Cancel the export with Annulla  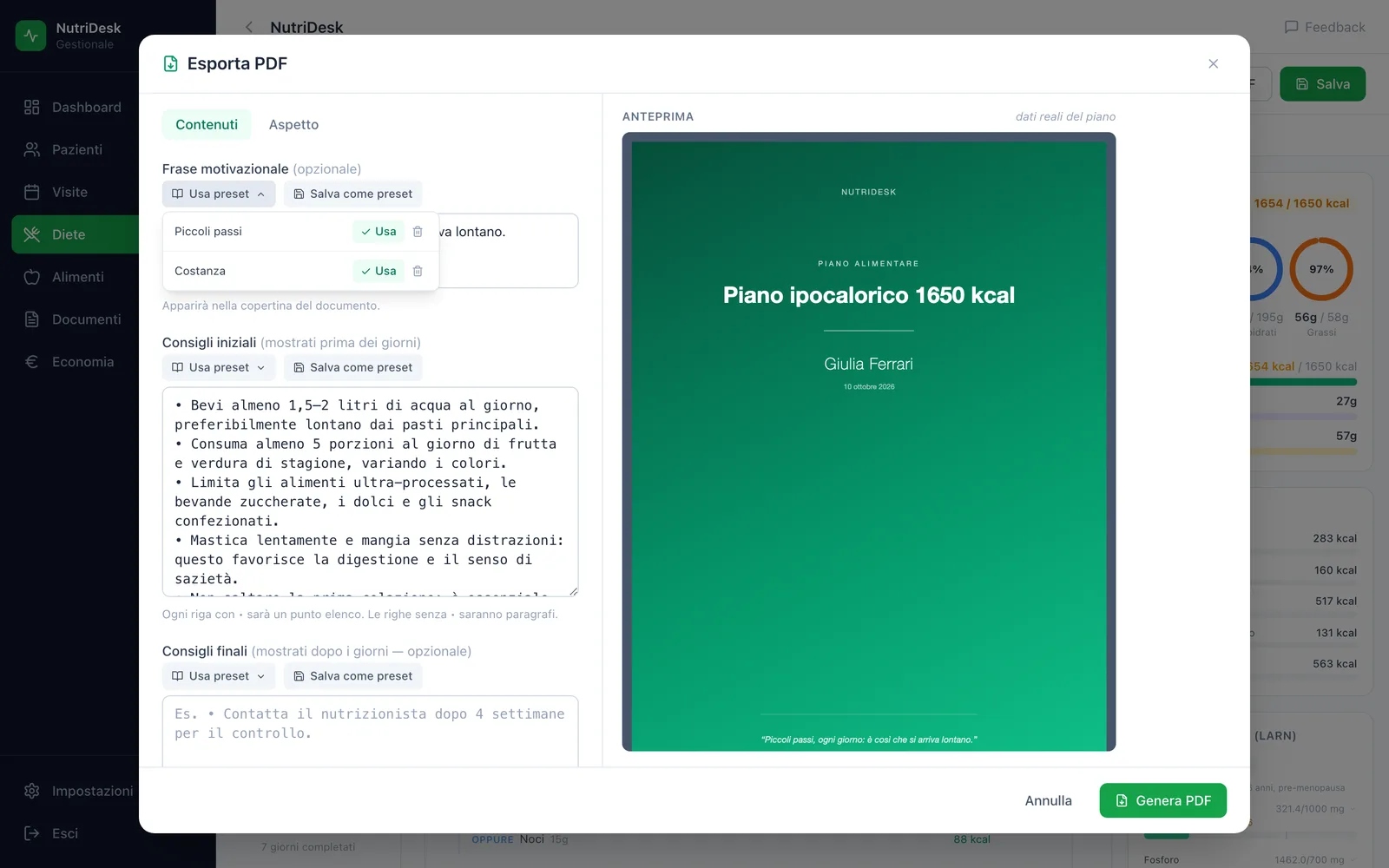1048,800
